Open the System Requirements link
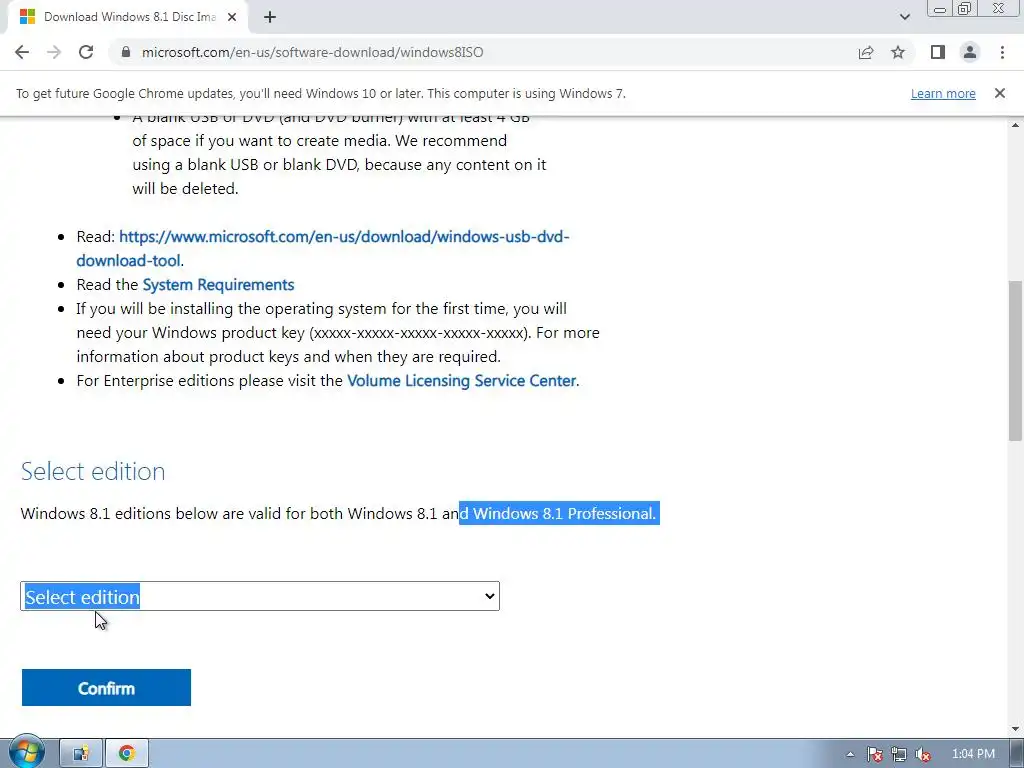This screenshot has height=768, width=1024. pyautogui.click(x=218, y=285)
